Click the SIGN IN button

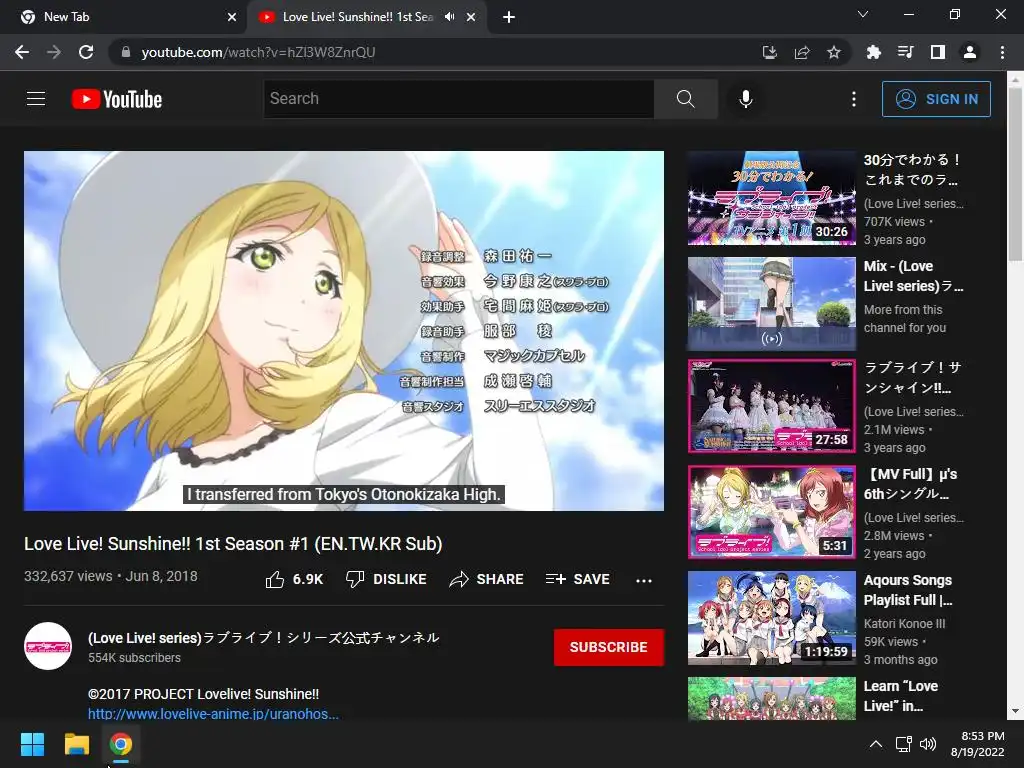tap(936, 99)
